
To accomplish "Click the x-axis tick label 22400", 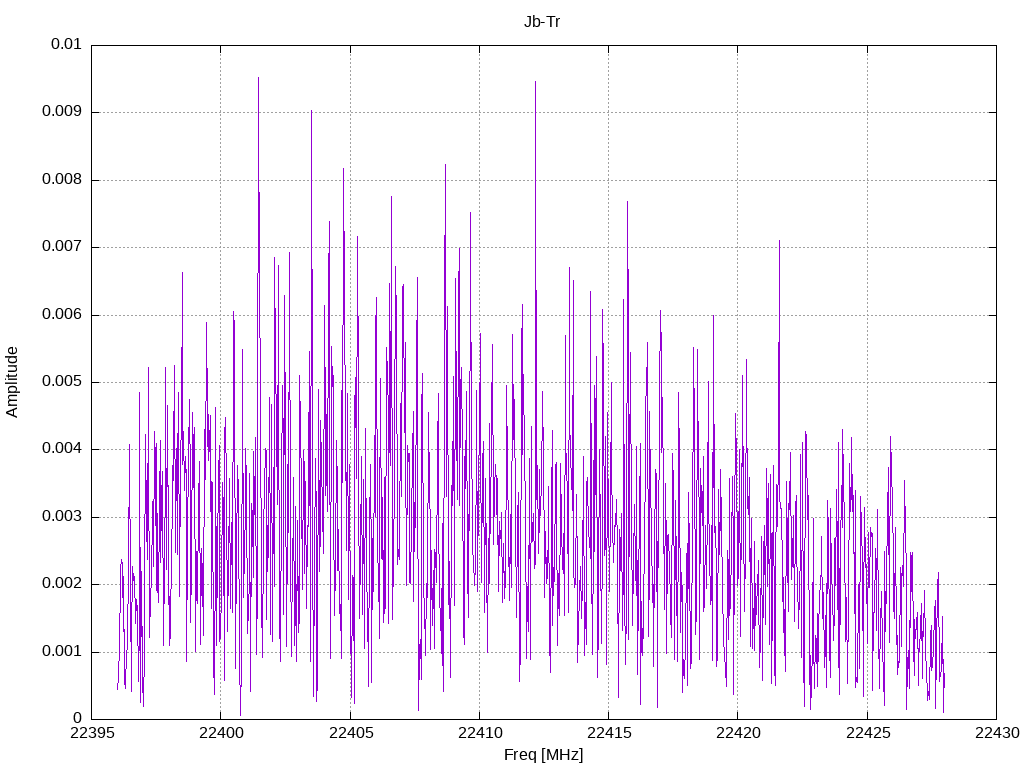I will pyautogui.click(x=221, y=733).
